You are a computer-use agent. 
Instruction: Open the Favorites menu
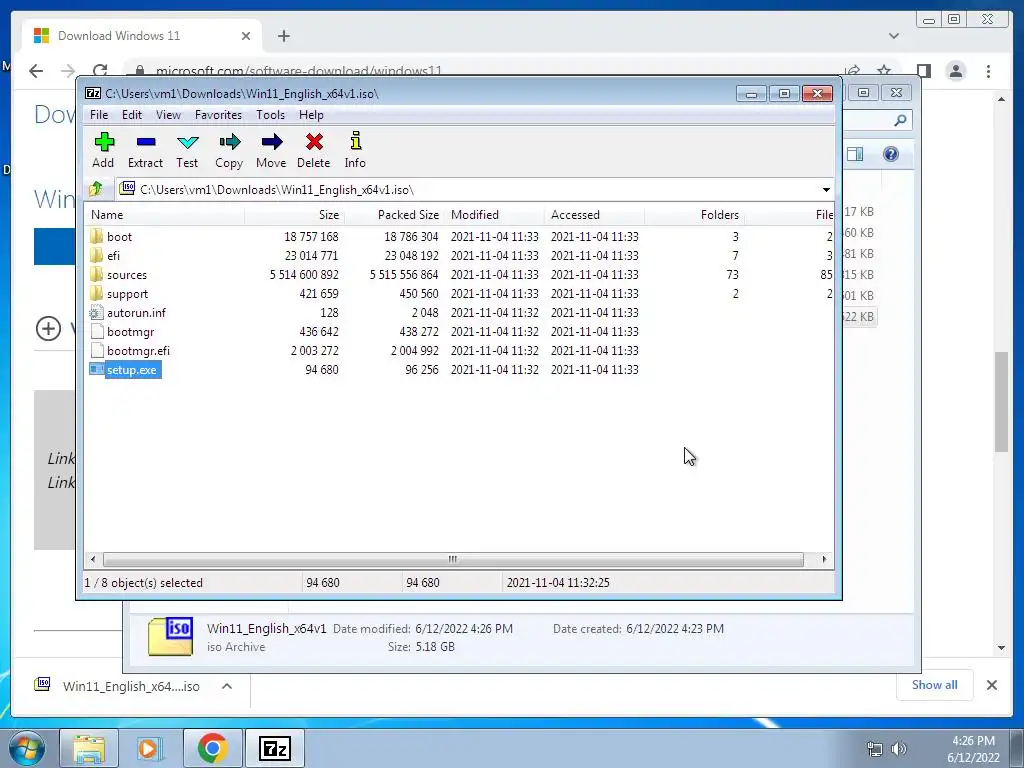[x=218, y=115]
